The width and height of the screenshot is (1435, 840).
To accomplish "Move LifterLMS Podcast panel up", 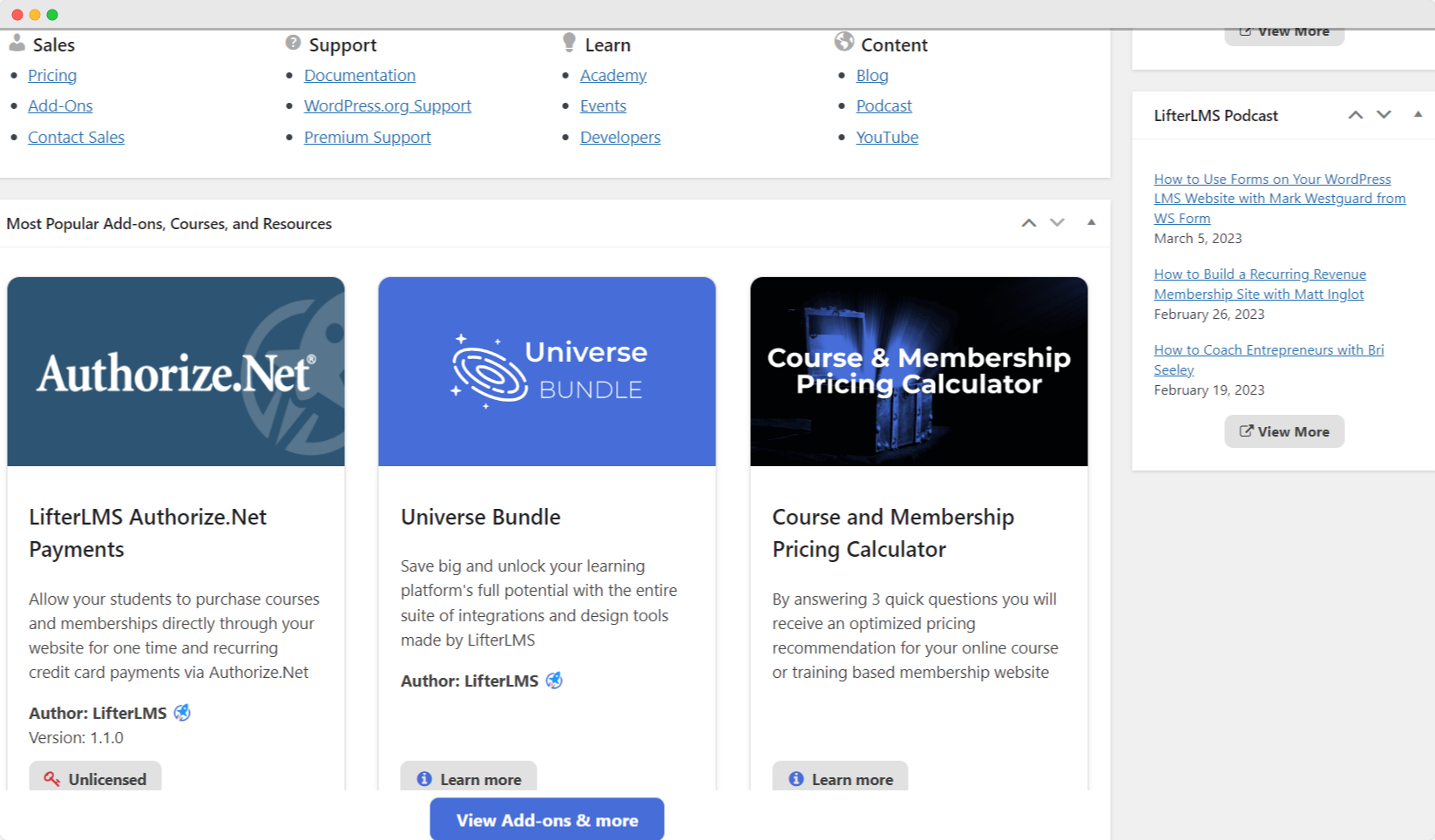I will coord(1356,115).
